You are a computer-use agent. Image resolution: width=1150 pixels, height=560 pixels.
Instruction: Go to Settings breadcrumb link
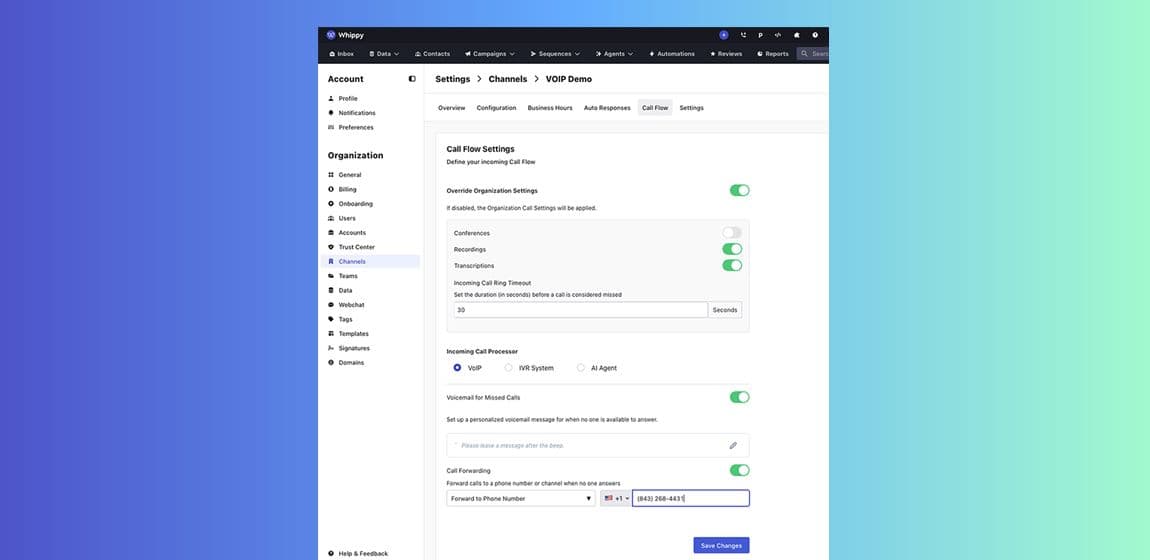453,79
